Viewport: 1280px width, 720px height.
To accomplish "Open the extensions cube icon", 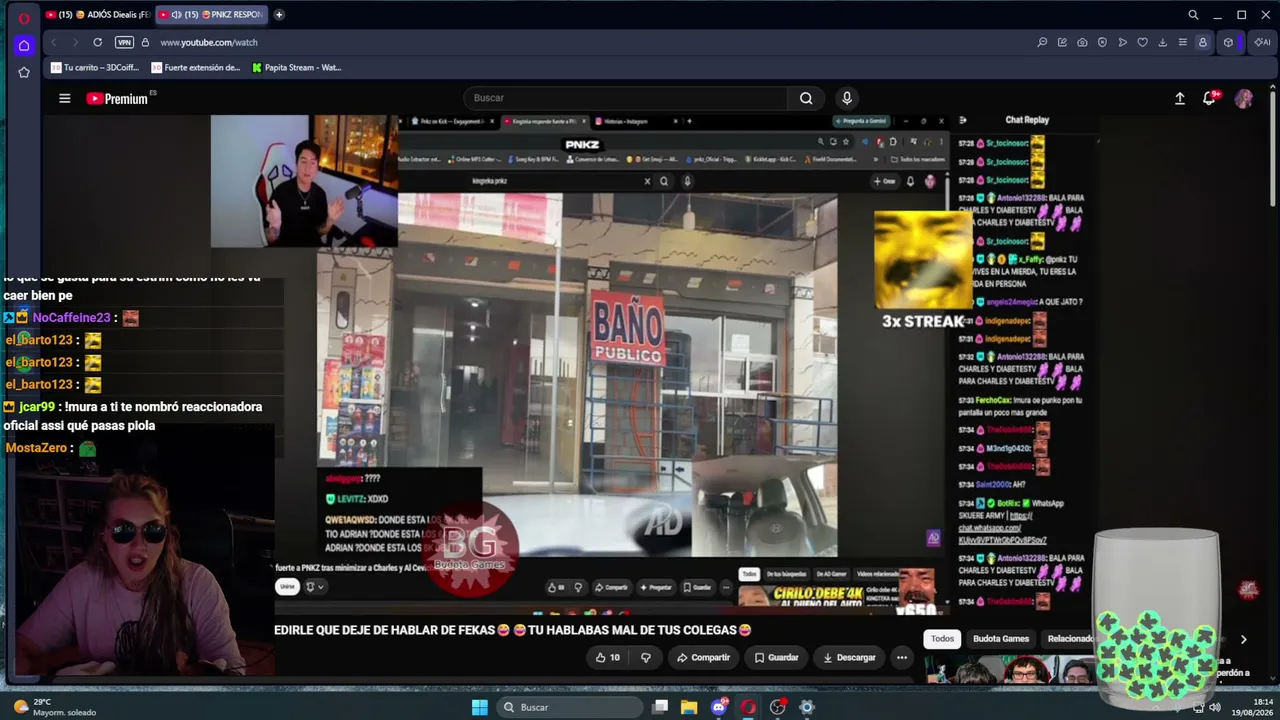I will (1228, 42).
